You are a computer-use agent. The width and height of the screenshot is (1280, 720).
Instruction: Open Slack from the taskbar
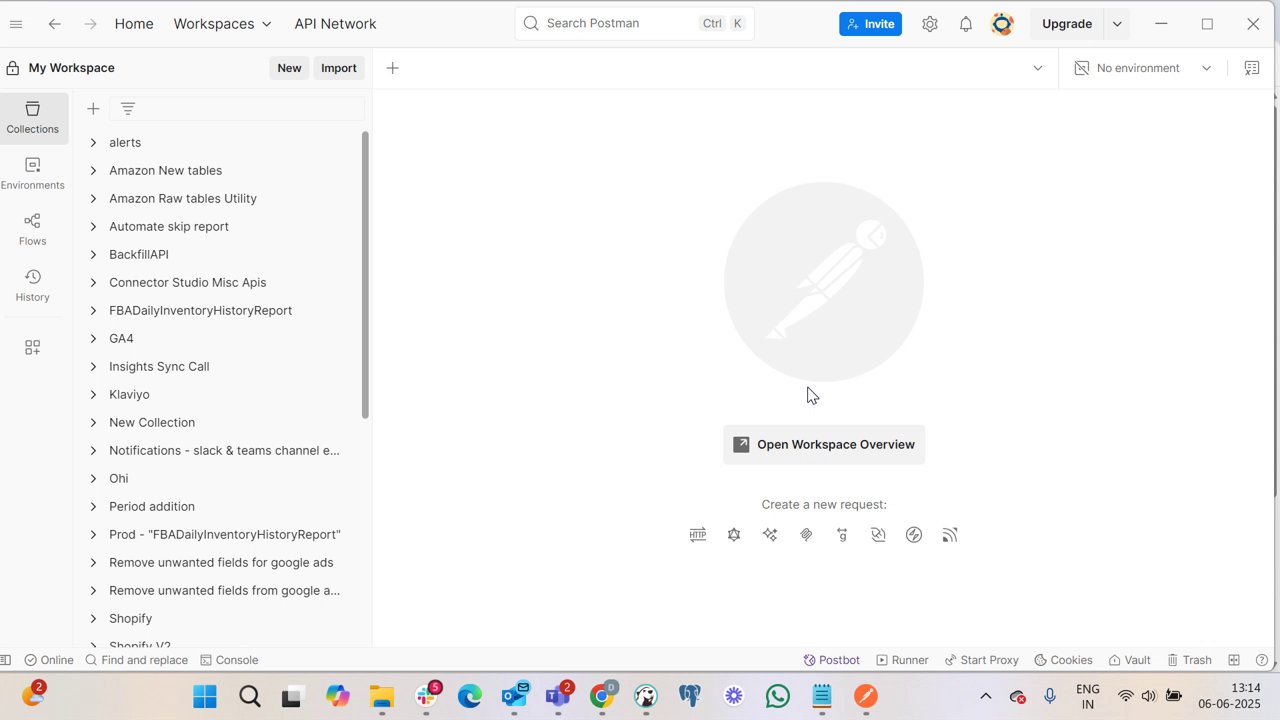426,696
